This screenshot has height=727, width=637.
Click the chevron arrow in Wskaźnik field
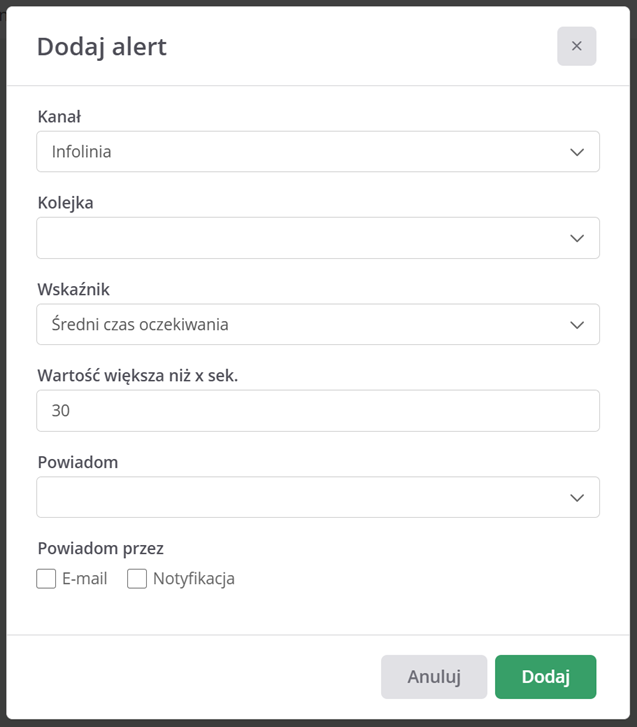tap(576, 325)
